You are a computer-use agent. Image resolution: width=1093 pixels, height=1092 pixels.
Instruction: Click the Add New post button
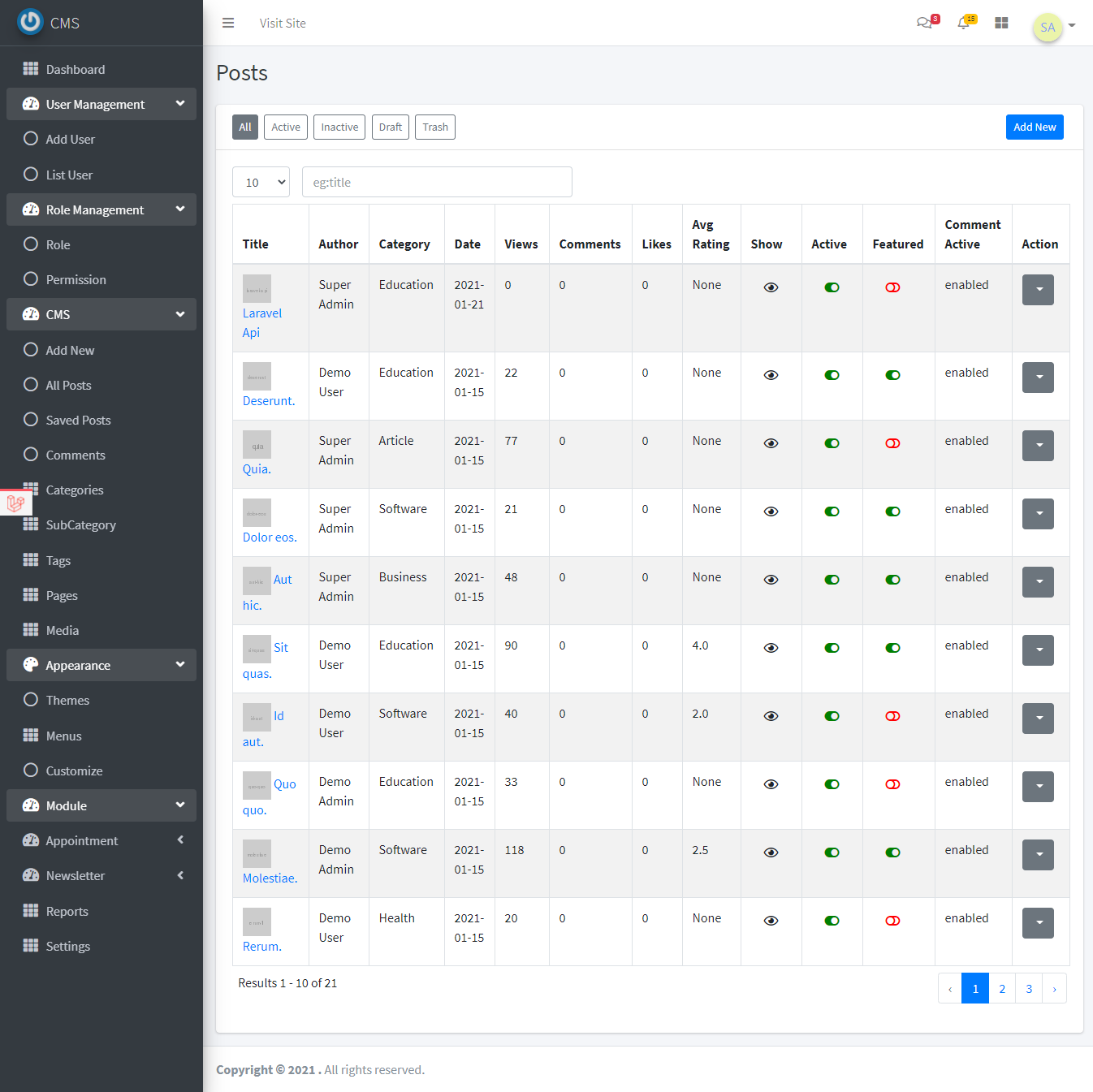[x=1035, y=127]
